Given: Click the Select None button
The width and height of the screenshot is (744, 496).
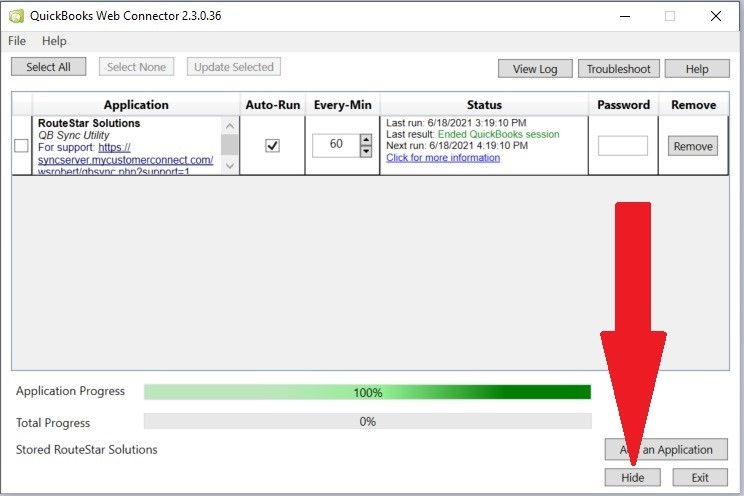Looking at the screenshot, I should point(136,67).
